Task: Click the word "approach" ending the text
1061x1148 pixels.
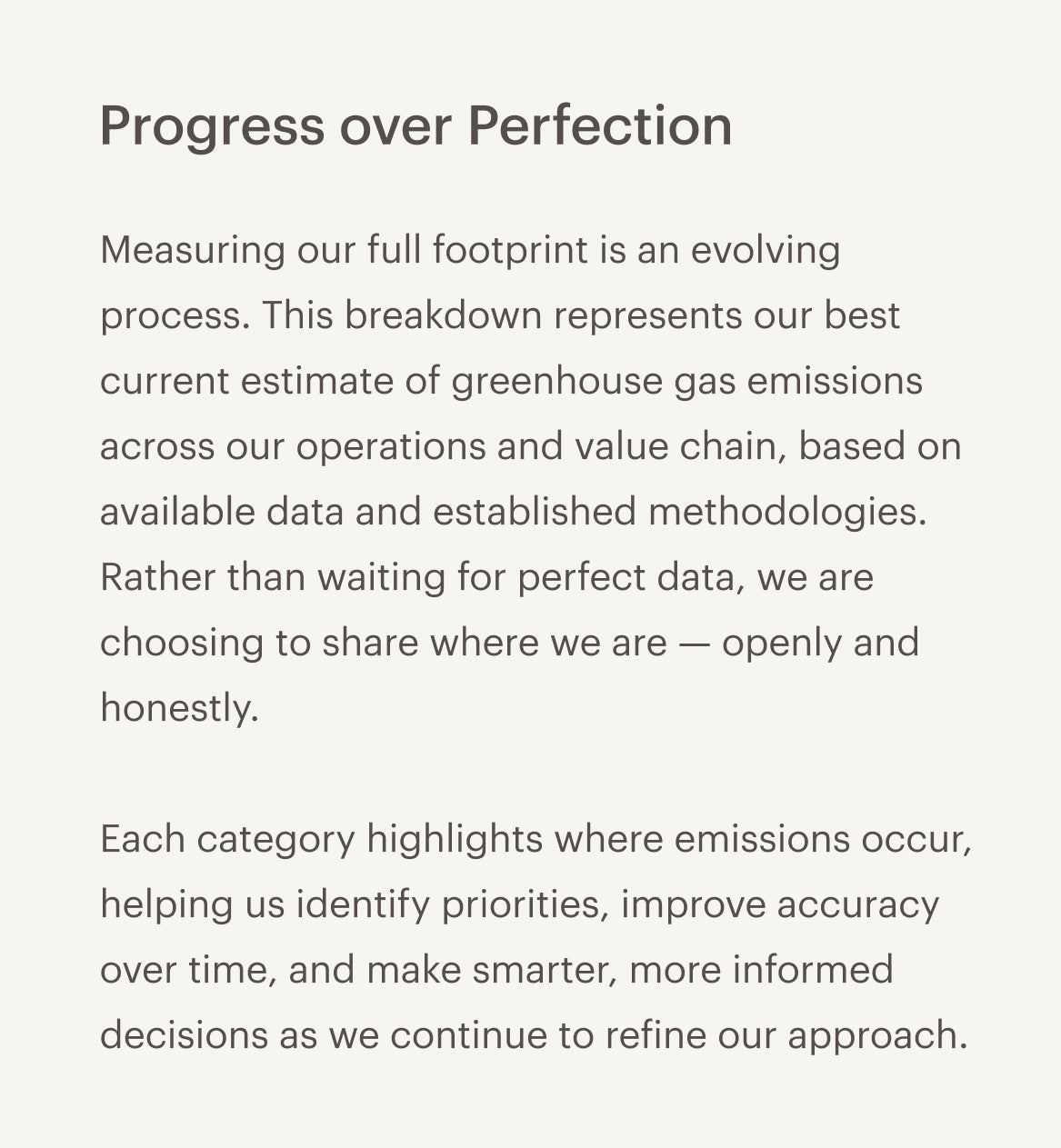Action: [x=876, y=1035]
